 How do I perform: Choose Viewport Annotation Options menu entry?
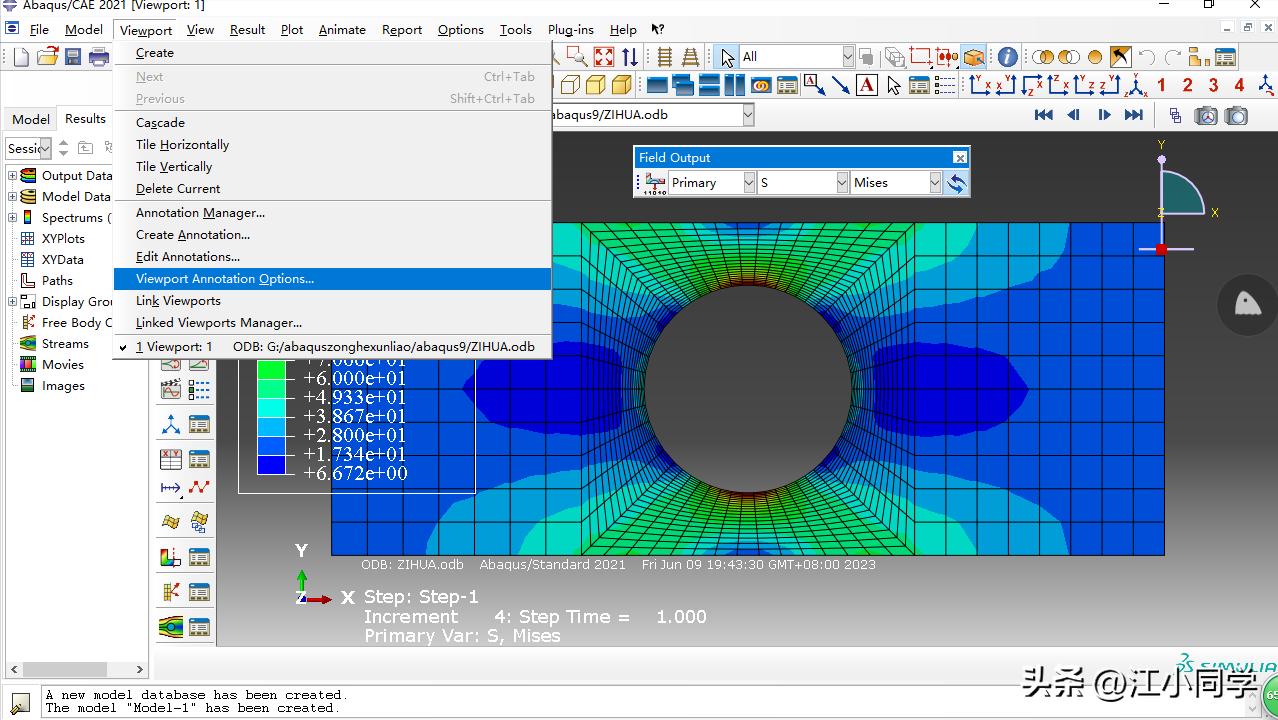tap(225, 279)
